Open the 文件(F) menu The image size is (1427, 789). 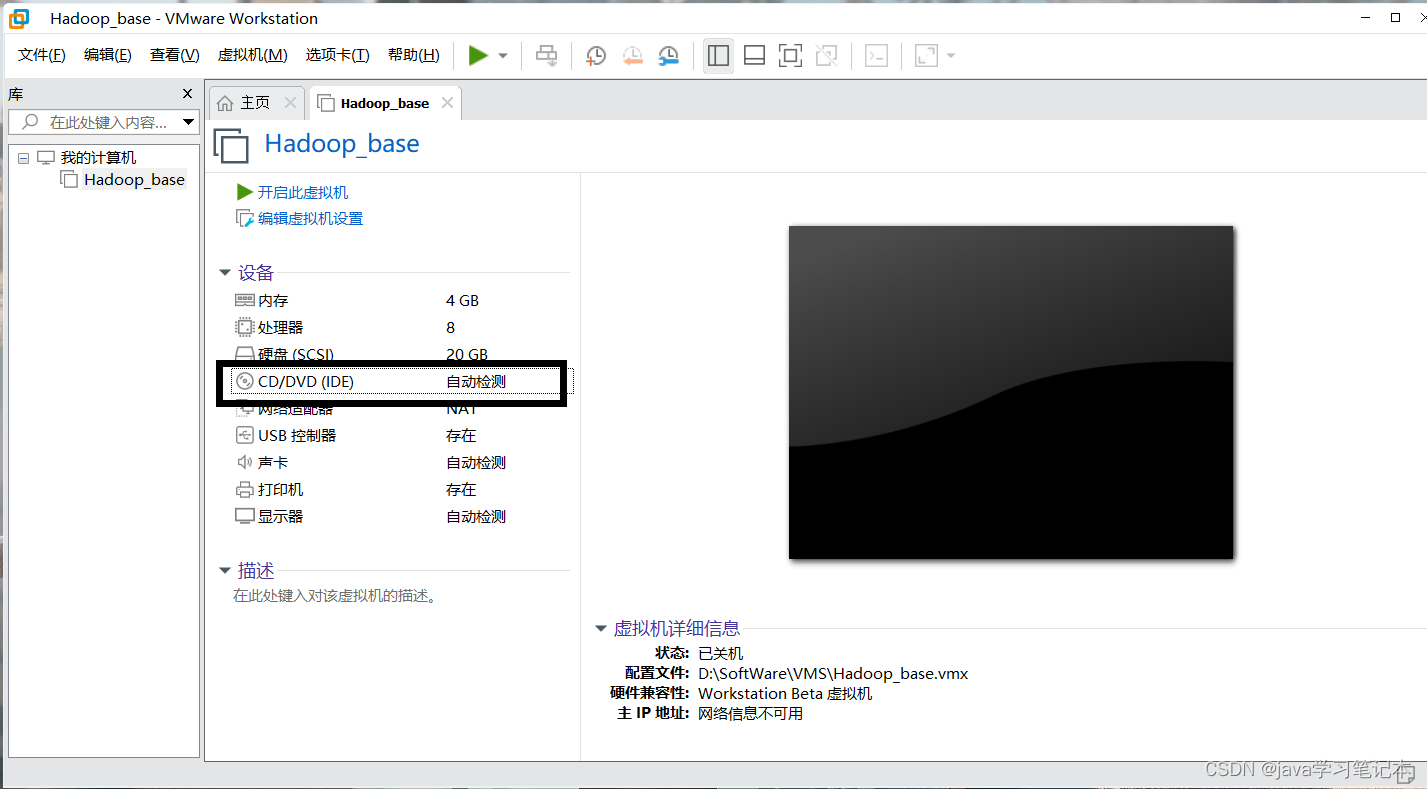(x=42, y=55)
